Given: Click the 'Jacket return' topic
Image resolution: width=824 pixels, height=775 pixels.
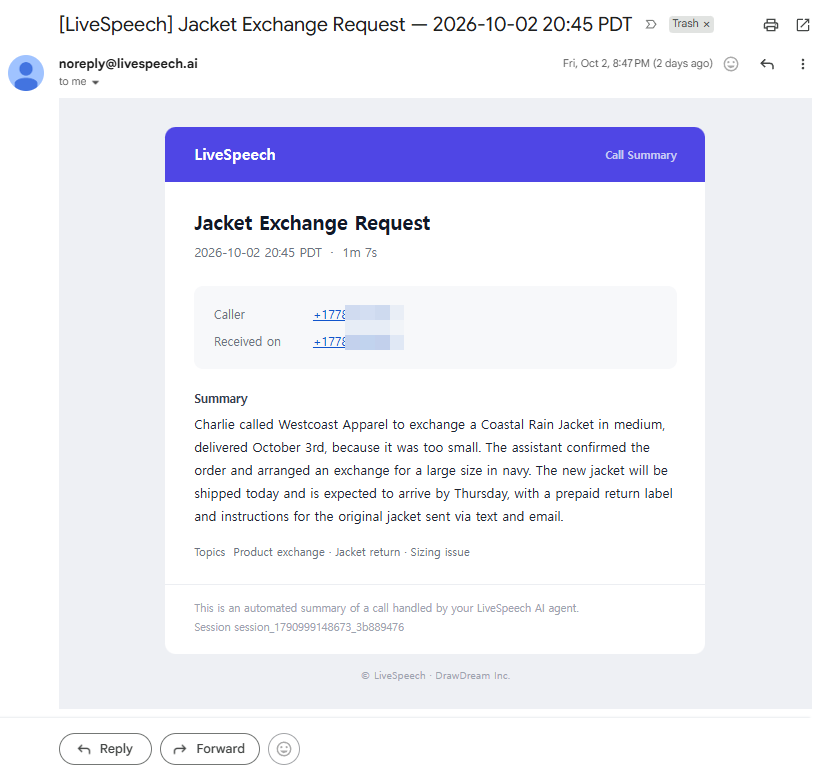Looking at the screenshot, I should (367, 552).
